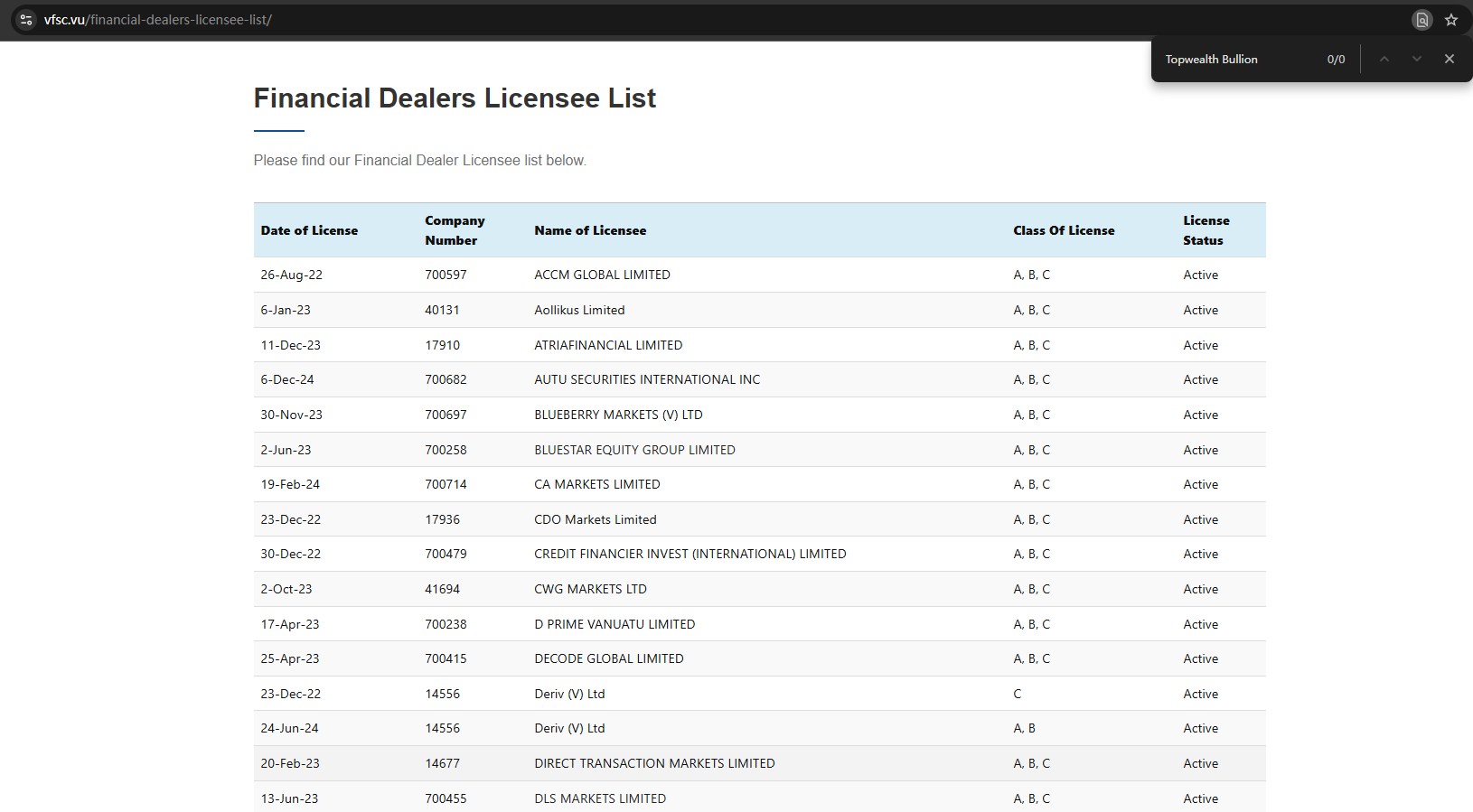This screenshot has width=1473, height=812.
Task: Click company number 700238 for D PRIME VANUATU
Action: (446, 624)
